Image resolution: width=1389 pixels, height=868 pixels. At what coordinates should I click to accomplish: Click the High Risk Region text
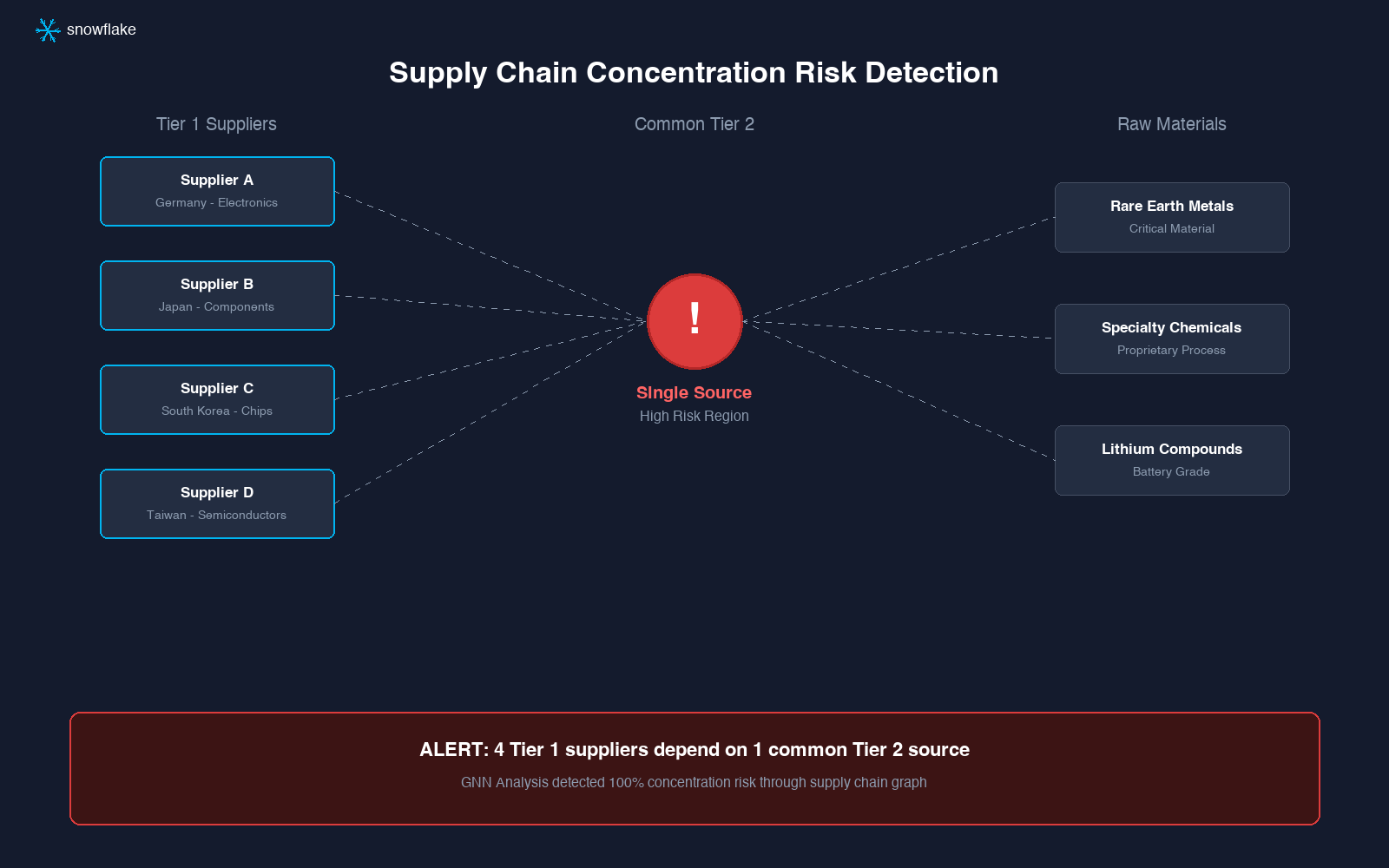coord(694,417)
